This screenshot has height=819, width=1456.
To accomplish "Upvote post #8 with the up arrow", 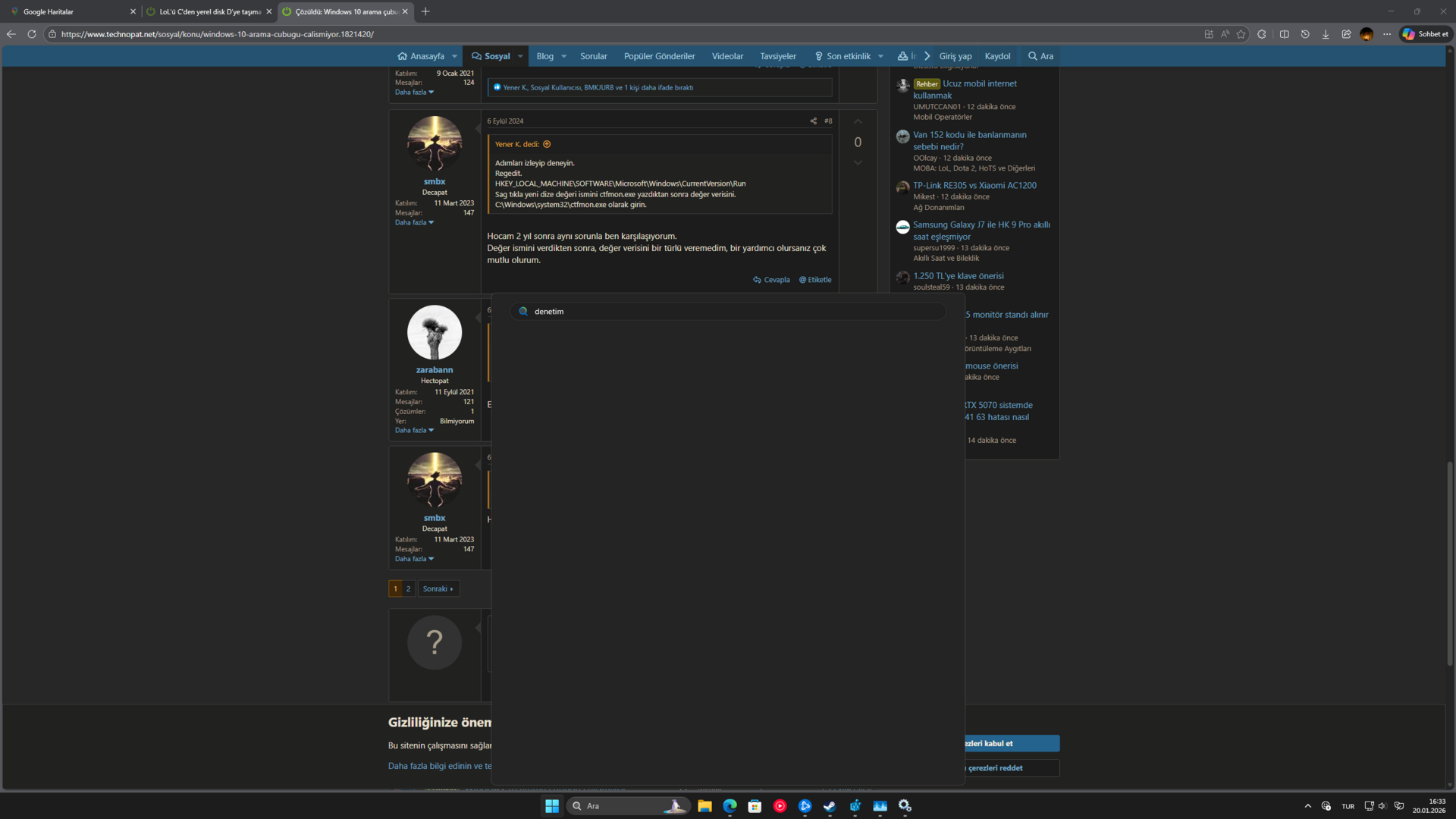I will click(x=858, y=122).
